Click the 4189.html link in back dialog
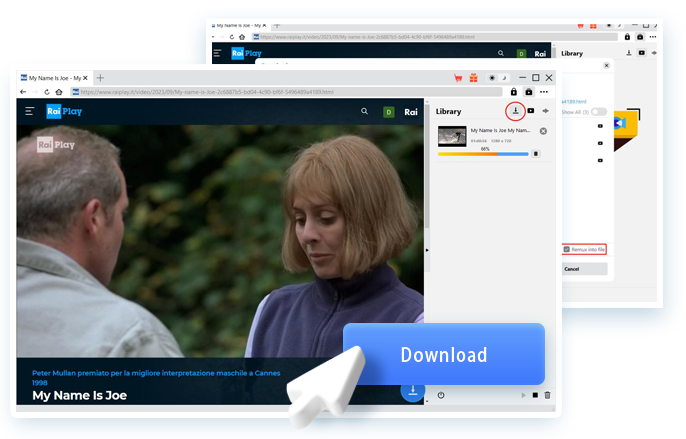 tap(574, 102)
